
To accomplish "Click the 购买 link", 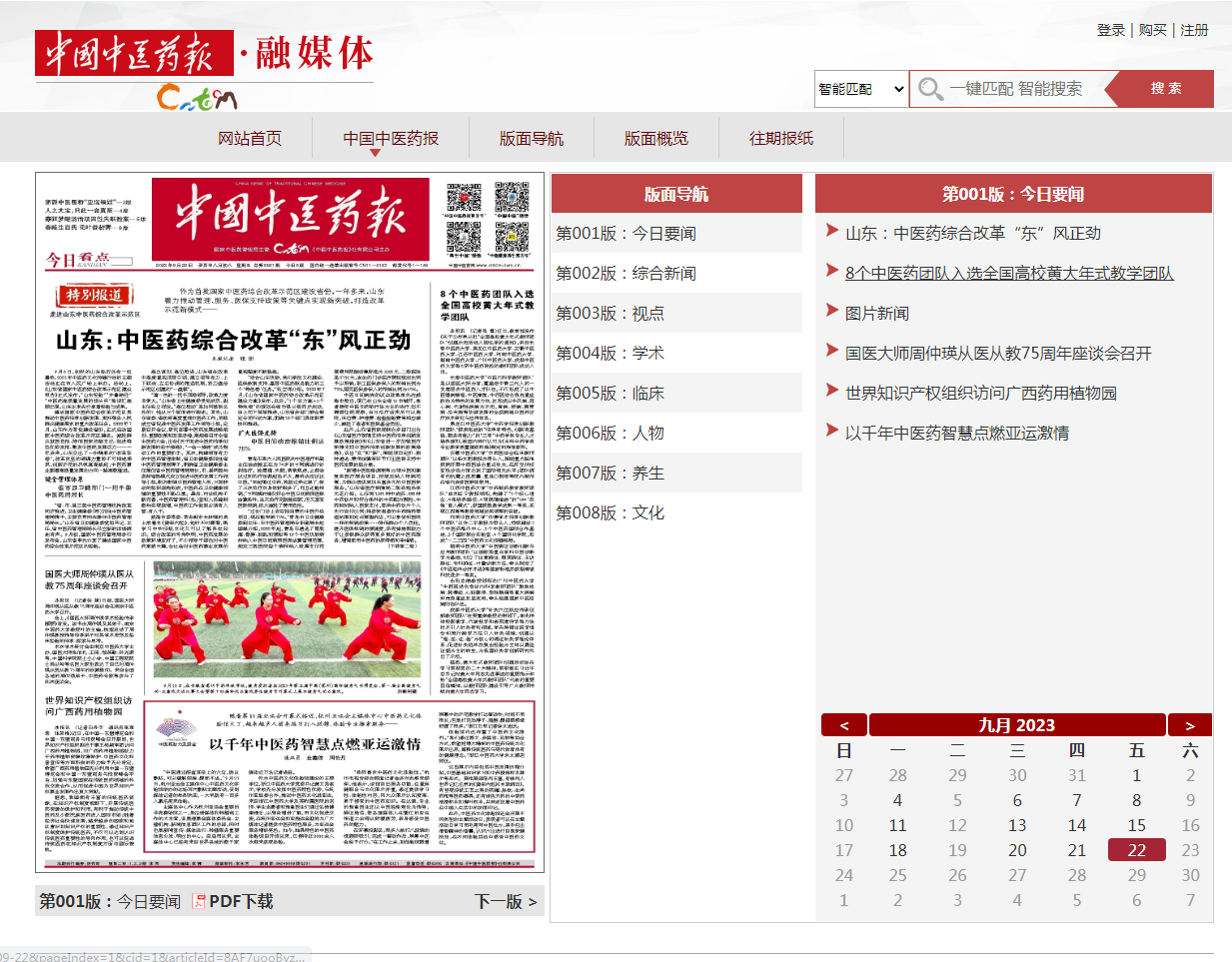I will [1153, 30].
